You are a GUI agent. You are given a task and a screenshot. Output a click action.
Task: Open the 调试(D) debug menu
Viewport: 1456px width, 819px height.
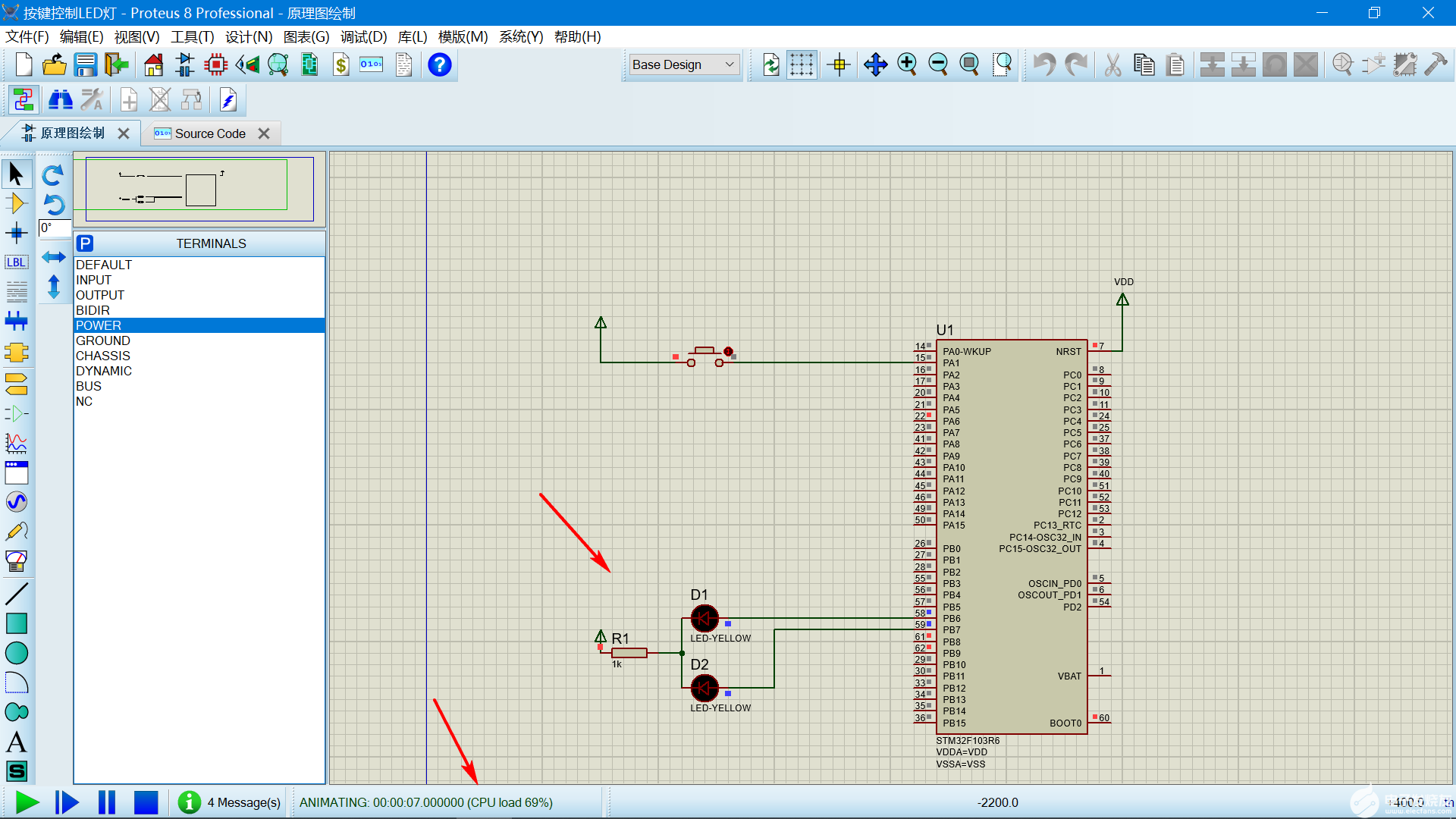pos(363,36)
